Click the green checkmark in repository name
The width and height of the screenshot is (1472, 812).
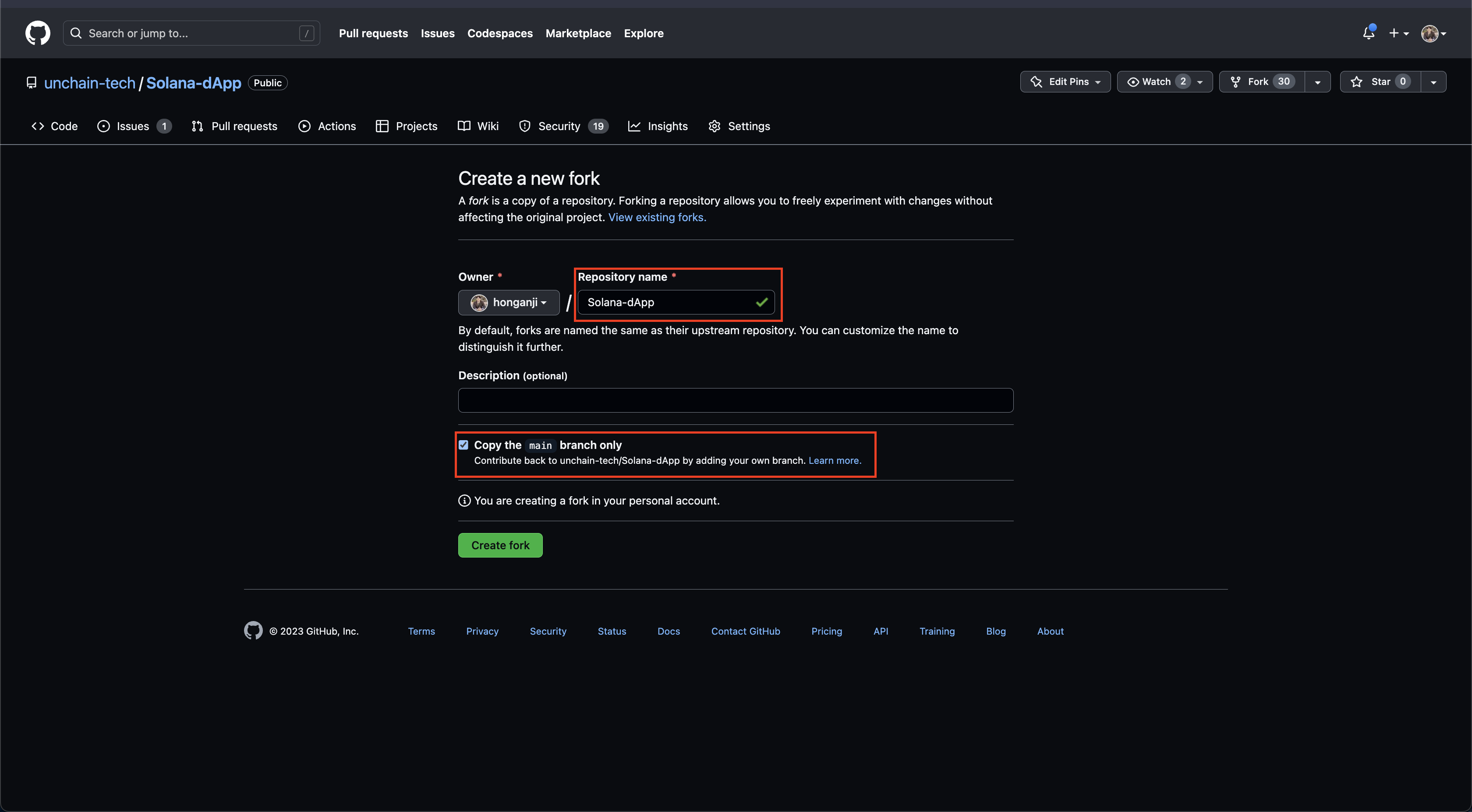tap(761, 302)
